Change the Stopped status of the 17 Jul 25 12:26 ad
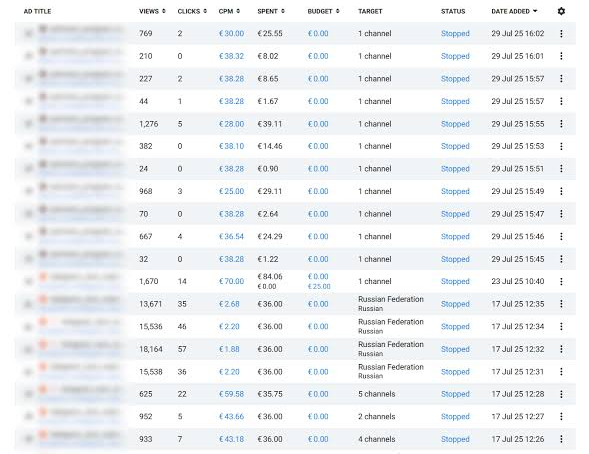The width and height of the screenshot is (589, 454). point(455,439)
